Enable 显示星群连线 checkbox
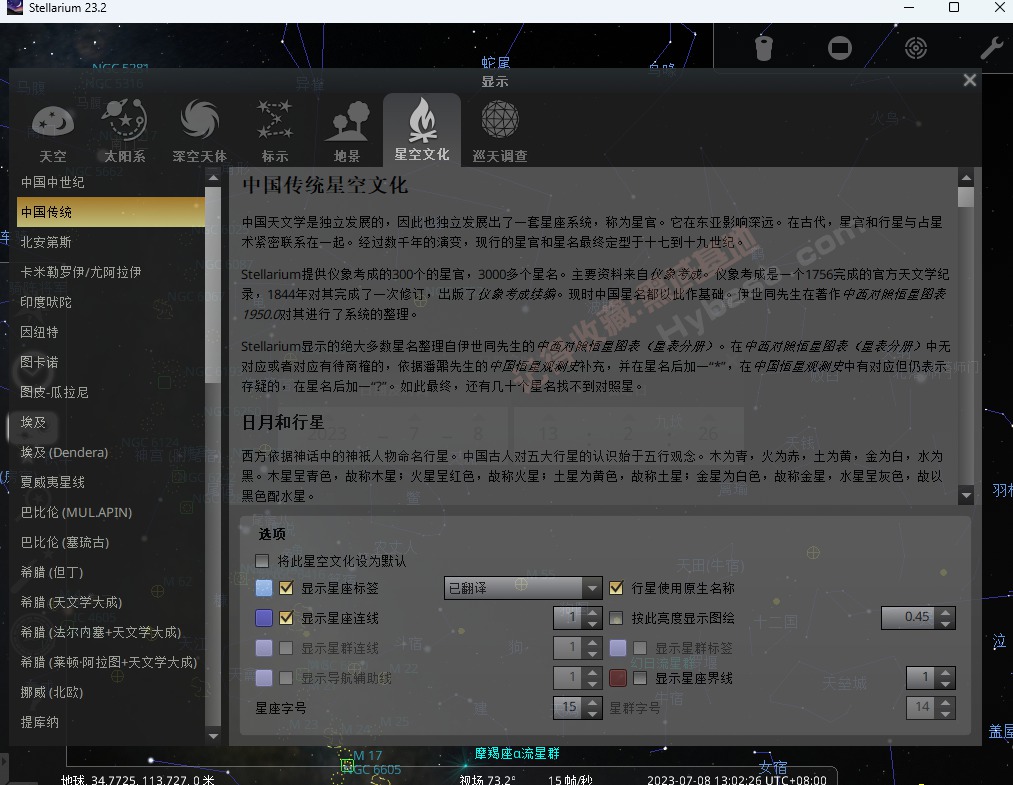Image resolution: width=1013 pixels, height=785 pixels. point(286,648)
